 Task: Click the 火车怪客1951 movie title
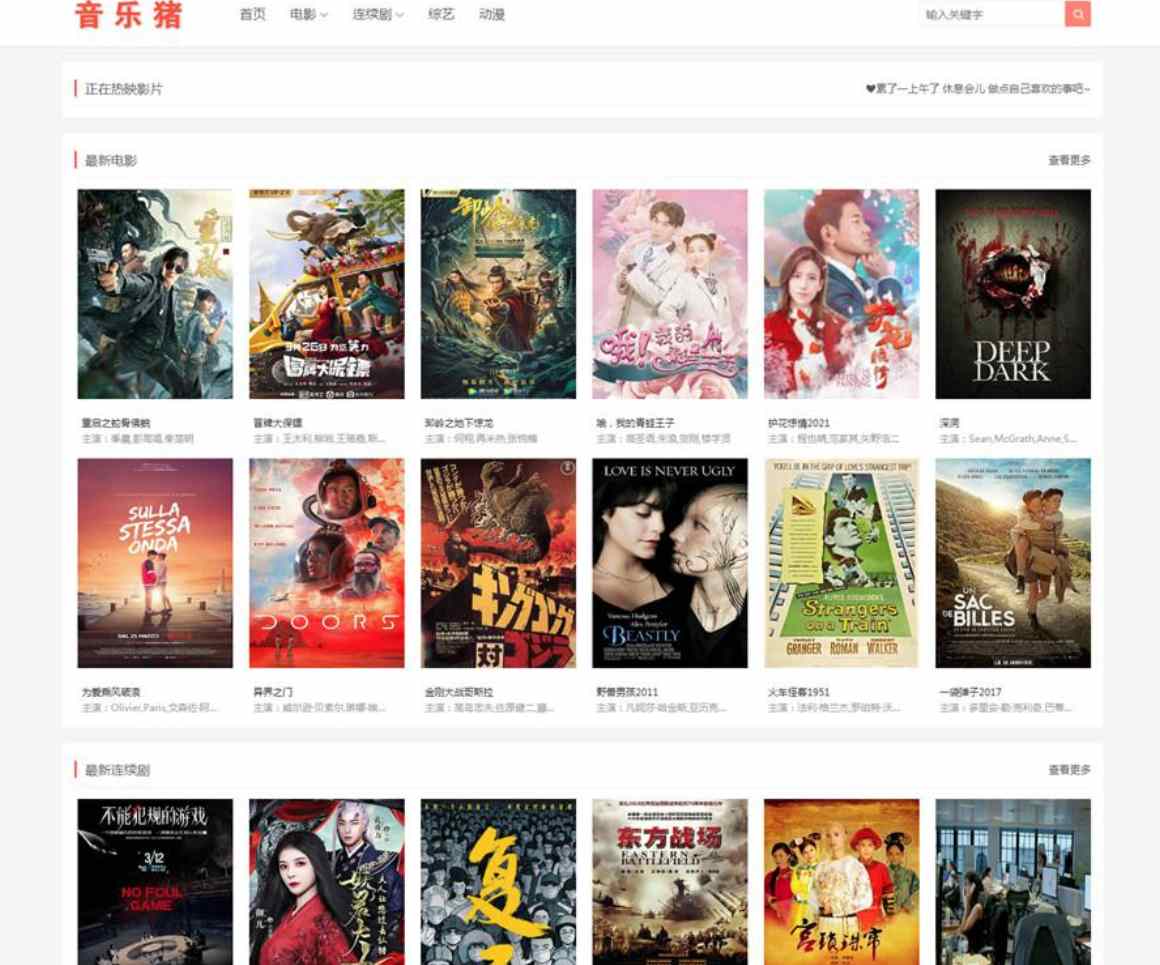798,692
